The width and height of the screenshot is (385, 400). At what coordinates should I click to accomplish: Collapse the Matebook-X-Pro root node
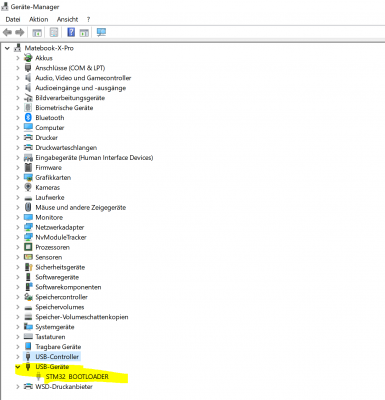click(7, 48)
